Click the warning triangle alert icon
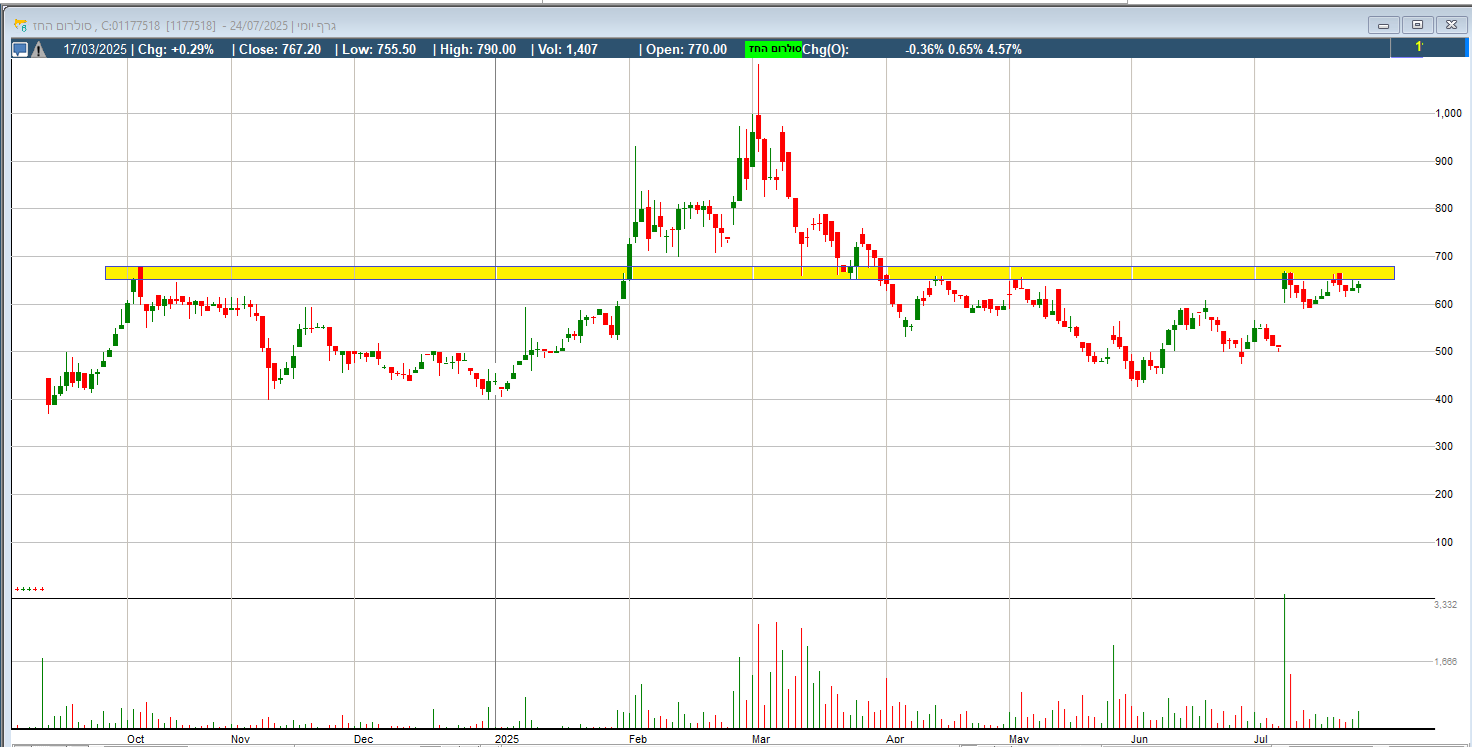The image size is (1472, 747). click(x=38, y=49)
